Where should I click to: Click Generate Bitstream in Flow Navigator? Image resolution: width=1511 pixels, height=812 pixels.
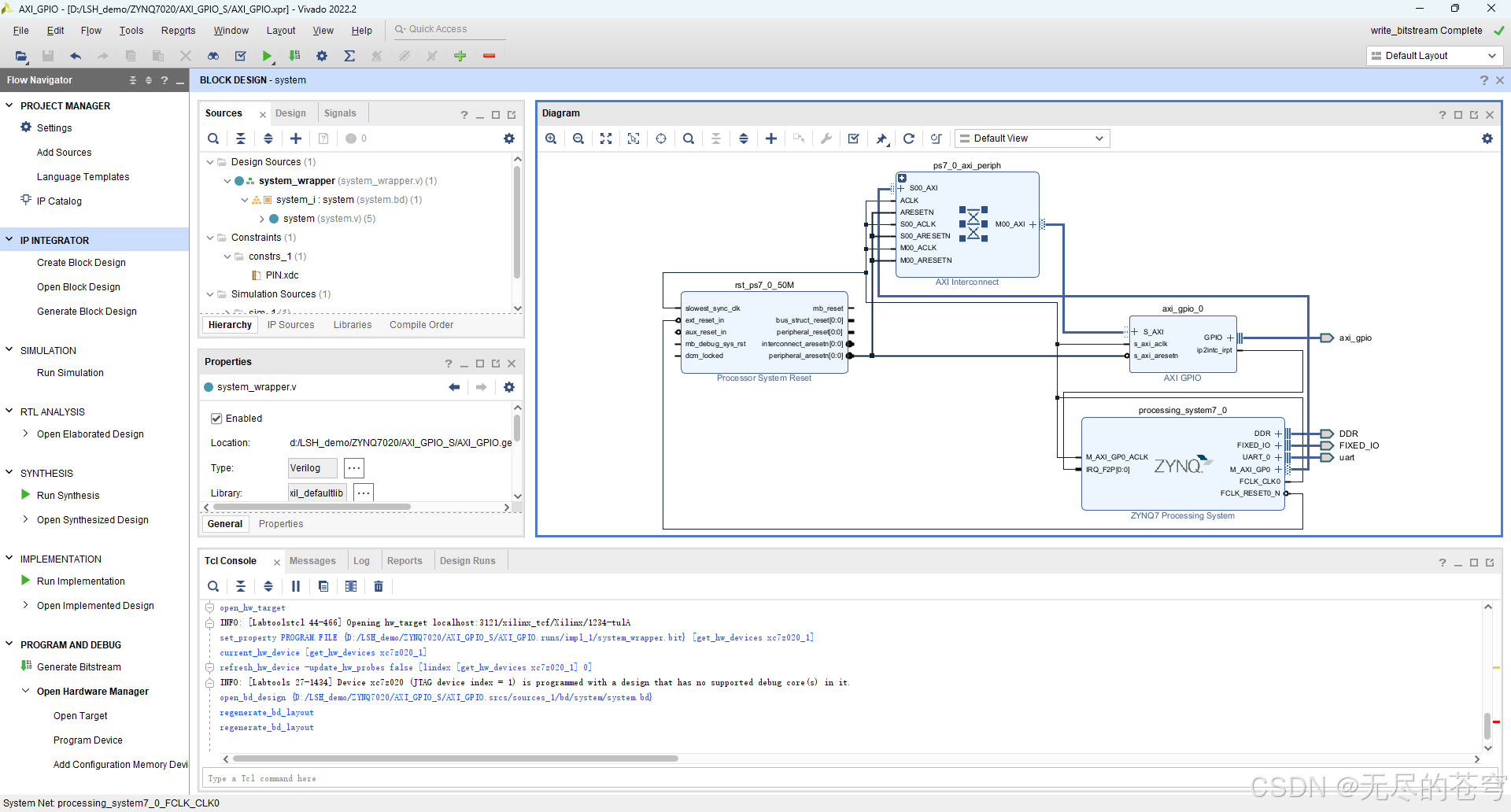coord(79,667)
